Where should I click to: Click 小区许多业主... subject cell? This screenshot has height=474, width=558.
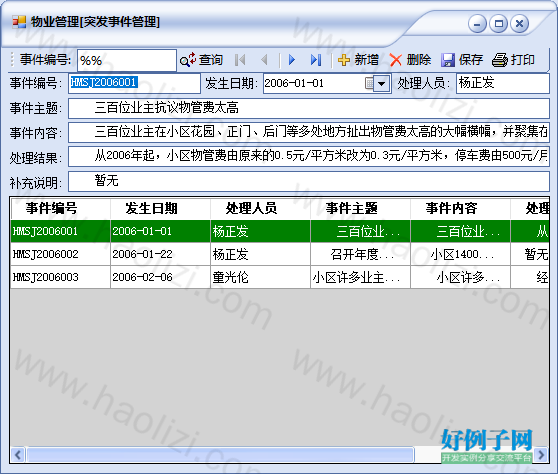pyautogui.click(x=360, y=277)
